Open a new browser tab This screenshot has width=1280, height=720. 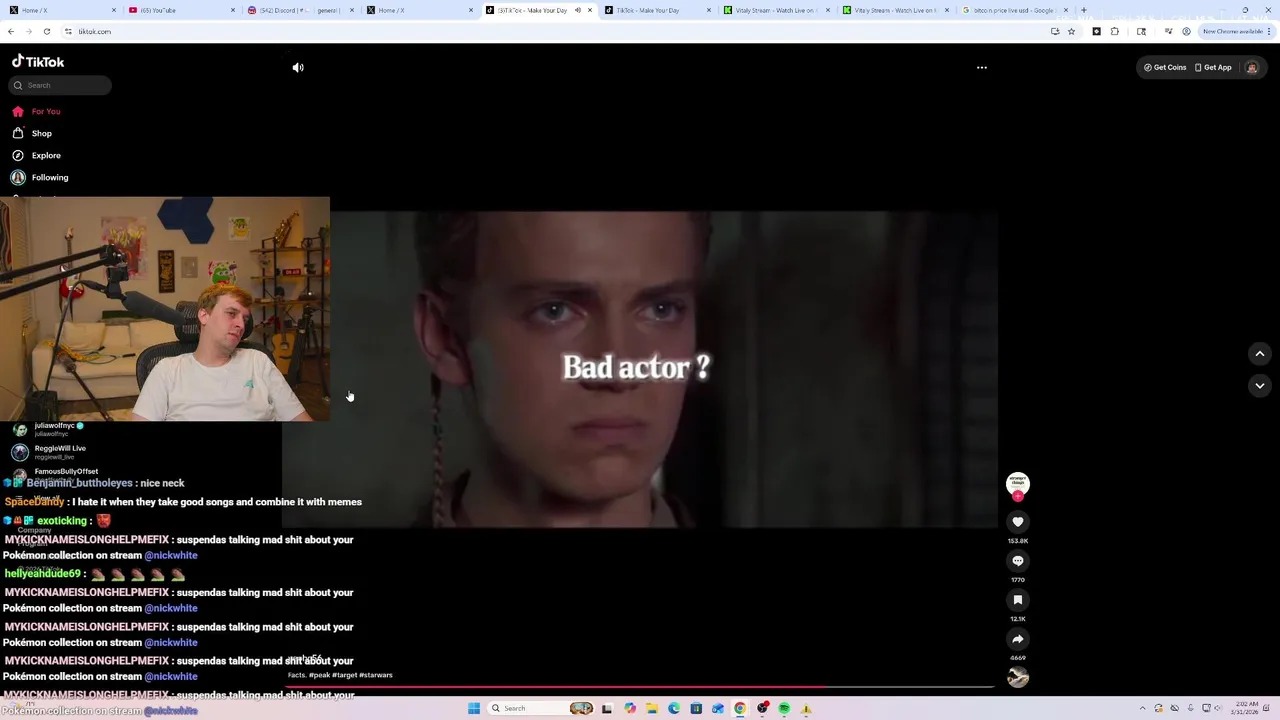1084,10
